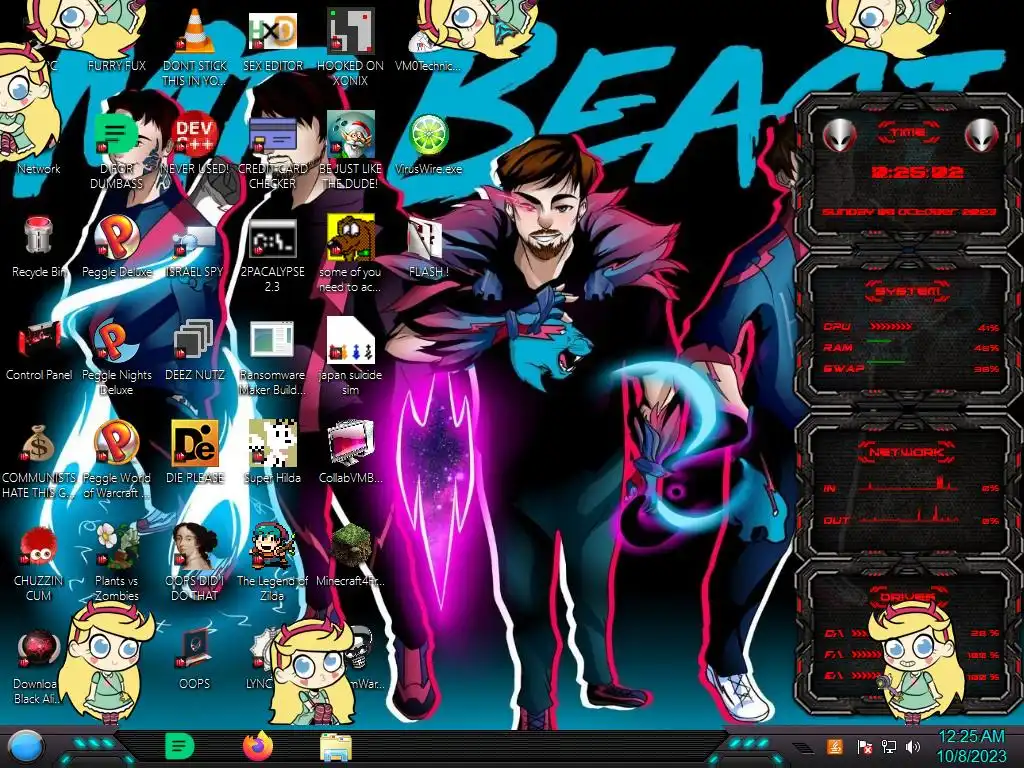Launch the HOOKED ON XONIX shortcut
1024x768 pixels.
[351, 31]
